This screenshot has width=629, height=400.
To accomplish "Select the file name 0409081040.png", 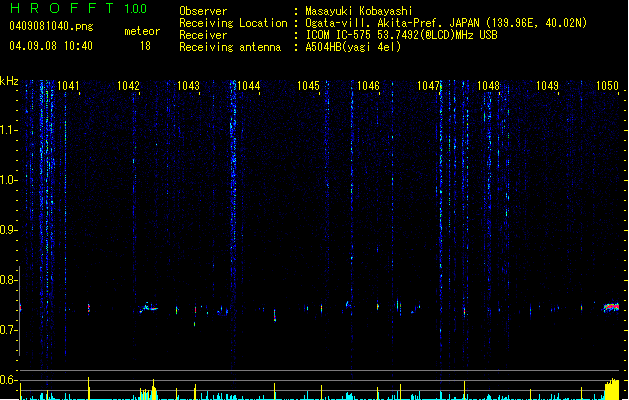I will click(x=51, y=26).
